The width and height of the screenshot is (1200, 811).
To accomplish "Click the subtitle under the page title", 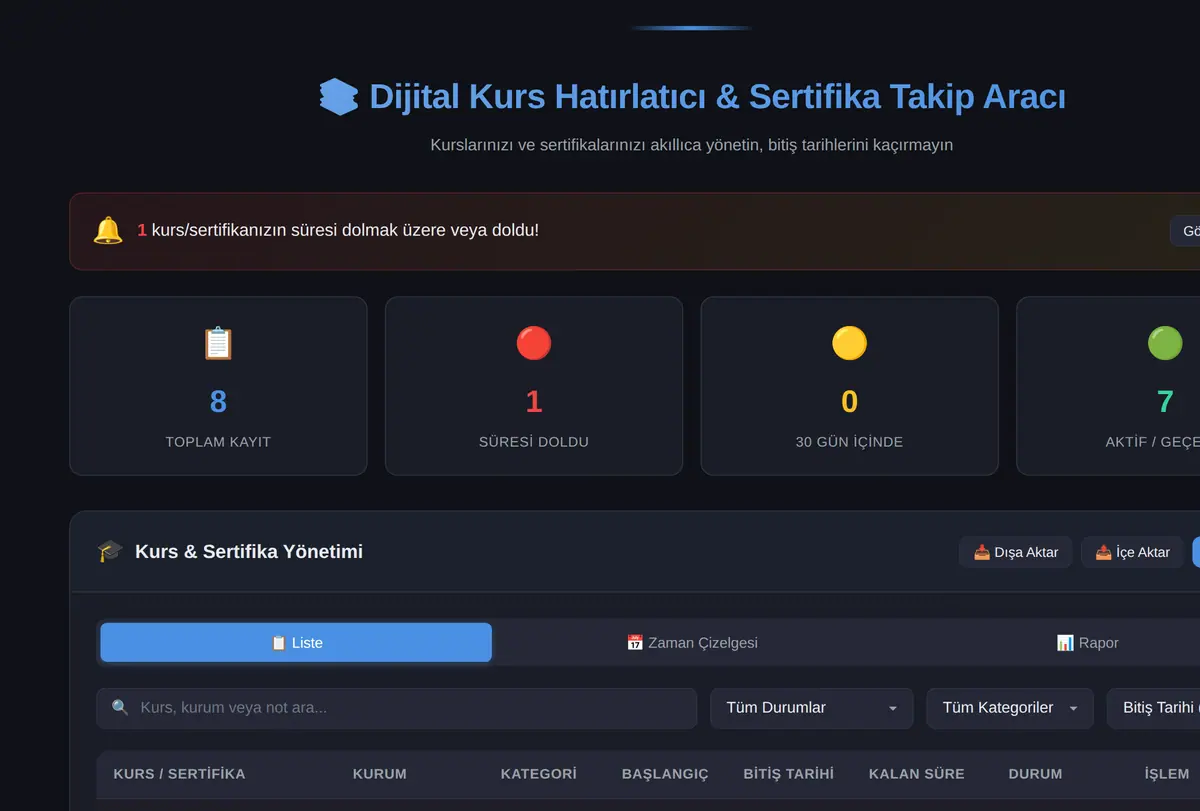I will coord(692,145).
